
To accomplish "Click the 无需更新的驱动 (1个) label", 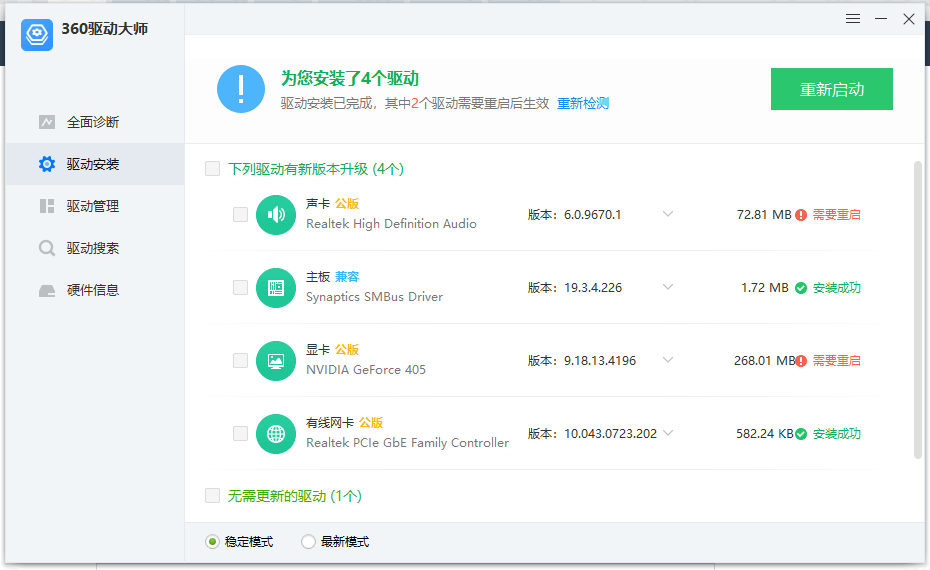I will click(x=295, y=496).
